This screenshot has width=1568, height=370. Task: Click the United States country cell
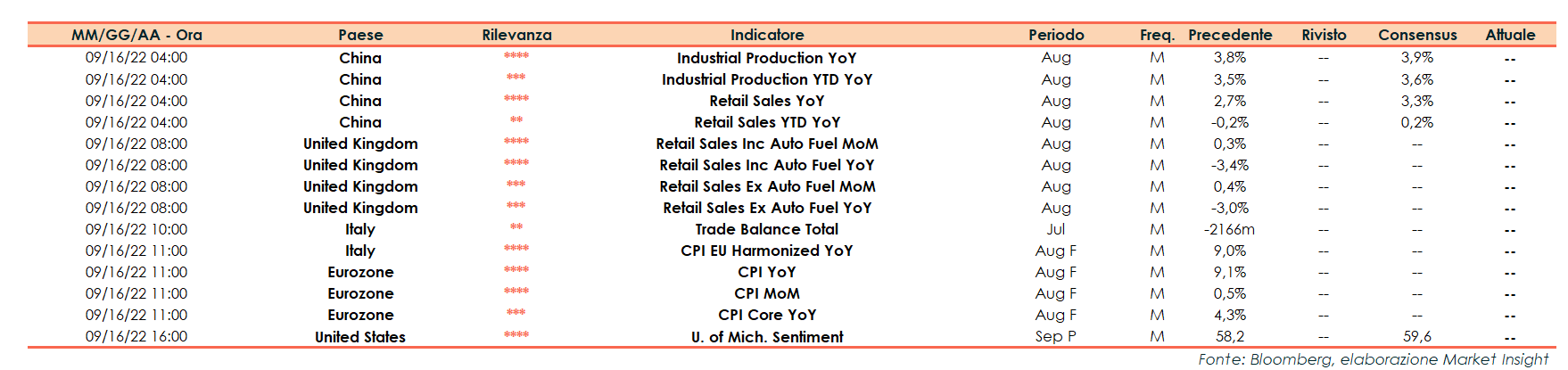[360, 337]
